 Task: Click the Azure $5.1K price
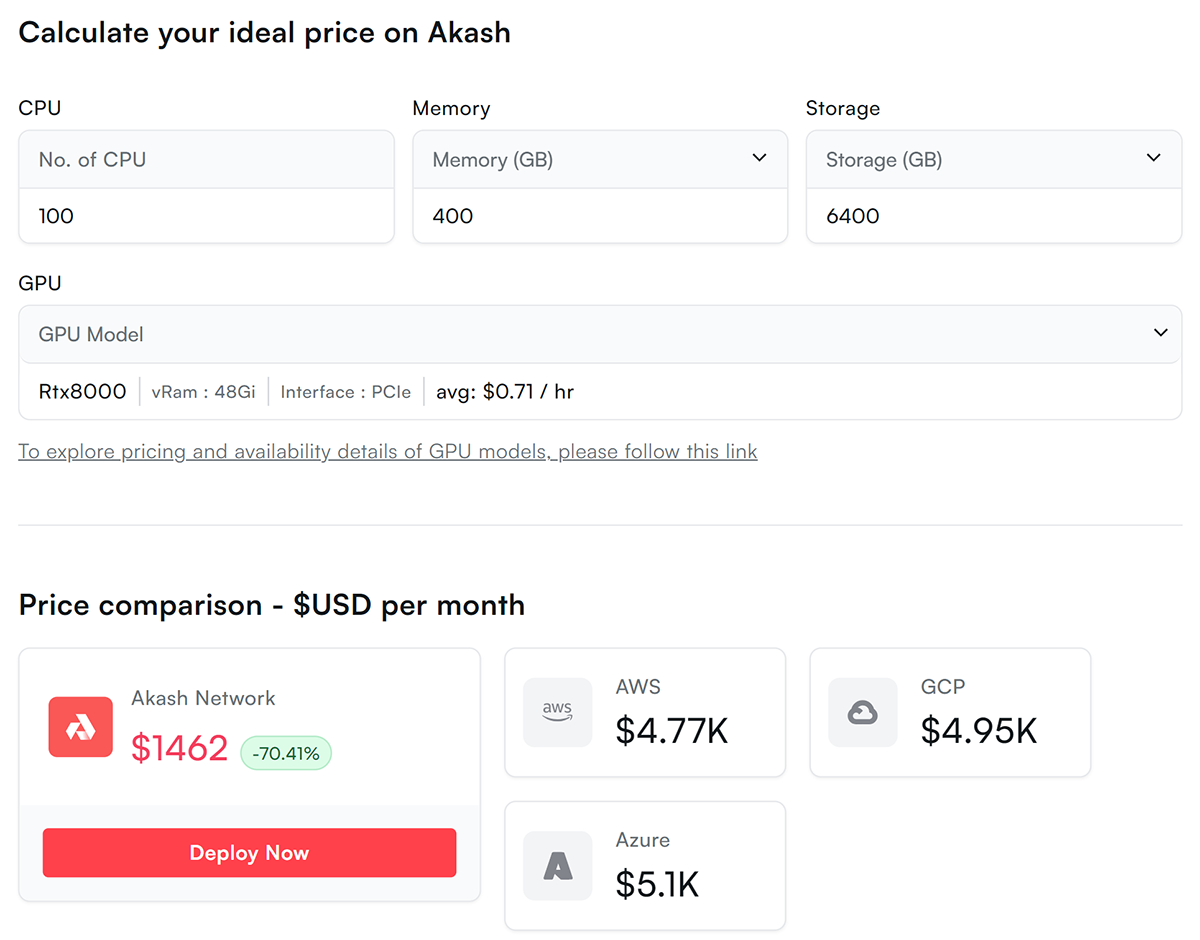tap(657, 884)
